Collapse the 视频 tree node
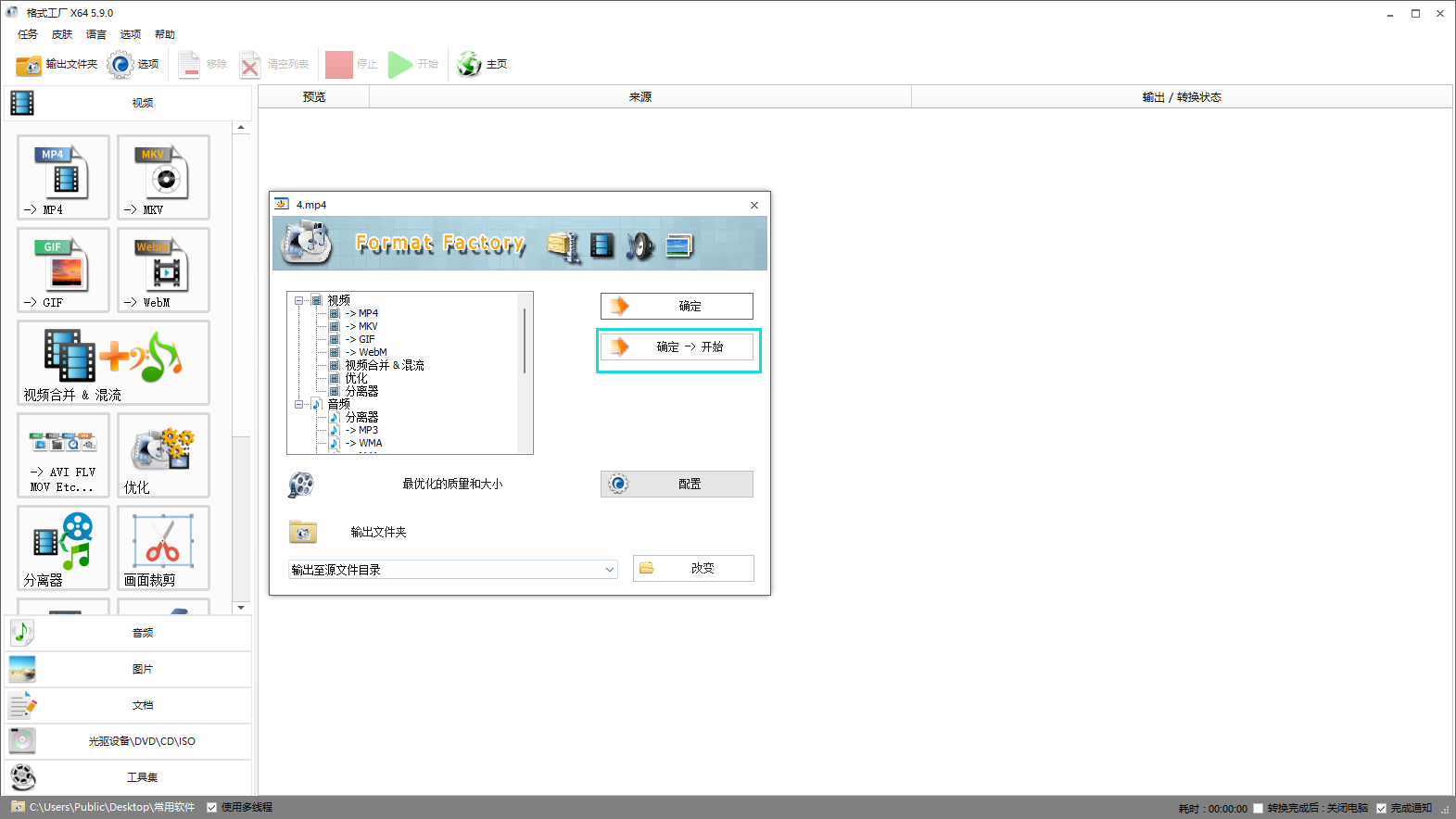The width and height of the screenshot is (1456, 819). tap(298, 300)
